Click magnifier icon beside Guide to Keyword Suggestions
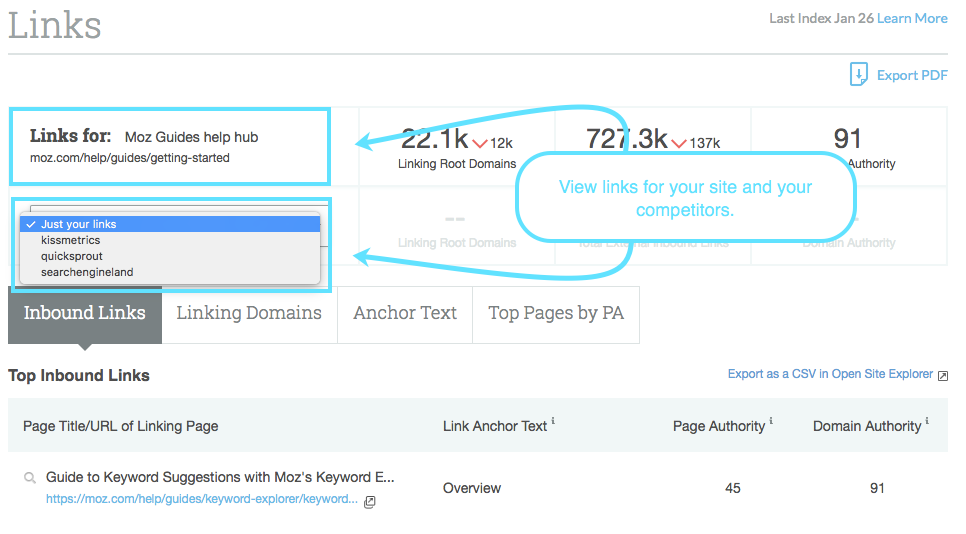This screenshot has width=966, height=534. tap(30, 478)
